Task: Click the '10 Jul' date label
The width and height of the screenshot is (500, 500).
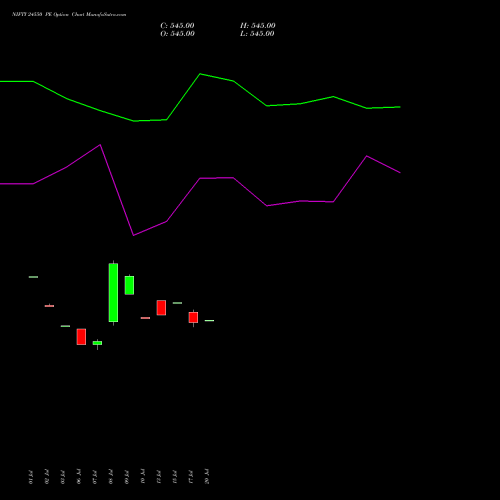Action: tap(143, 477)
